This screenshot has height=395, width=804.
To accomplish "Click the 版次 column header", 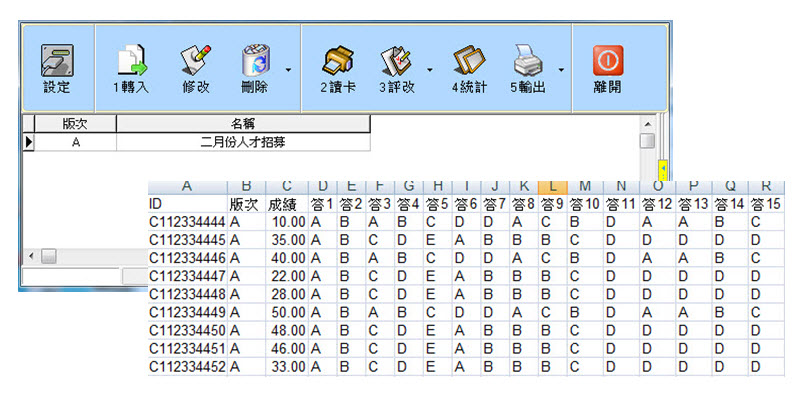I will point(75,124).
